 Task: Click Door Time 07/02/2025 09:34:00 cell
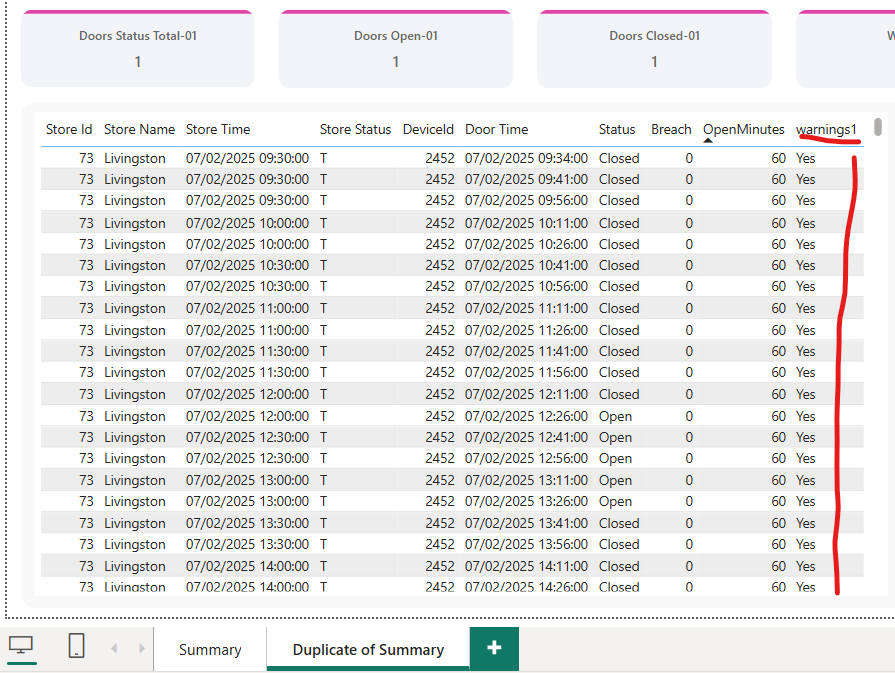click(526, 158)
